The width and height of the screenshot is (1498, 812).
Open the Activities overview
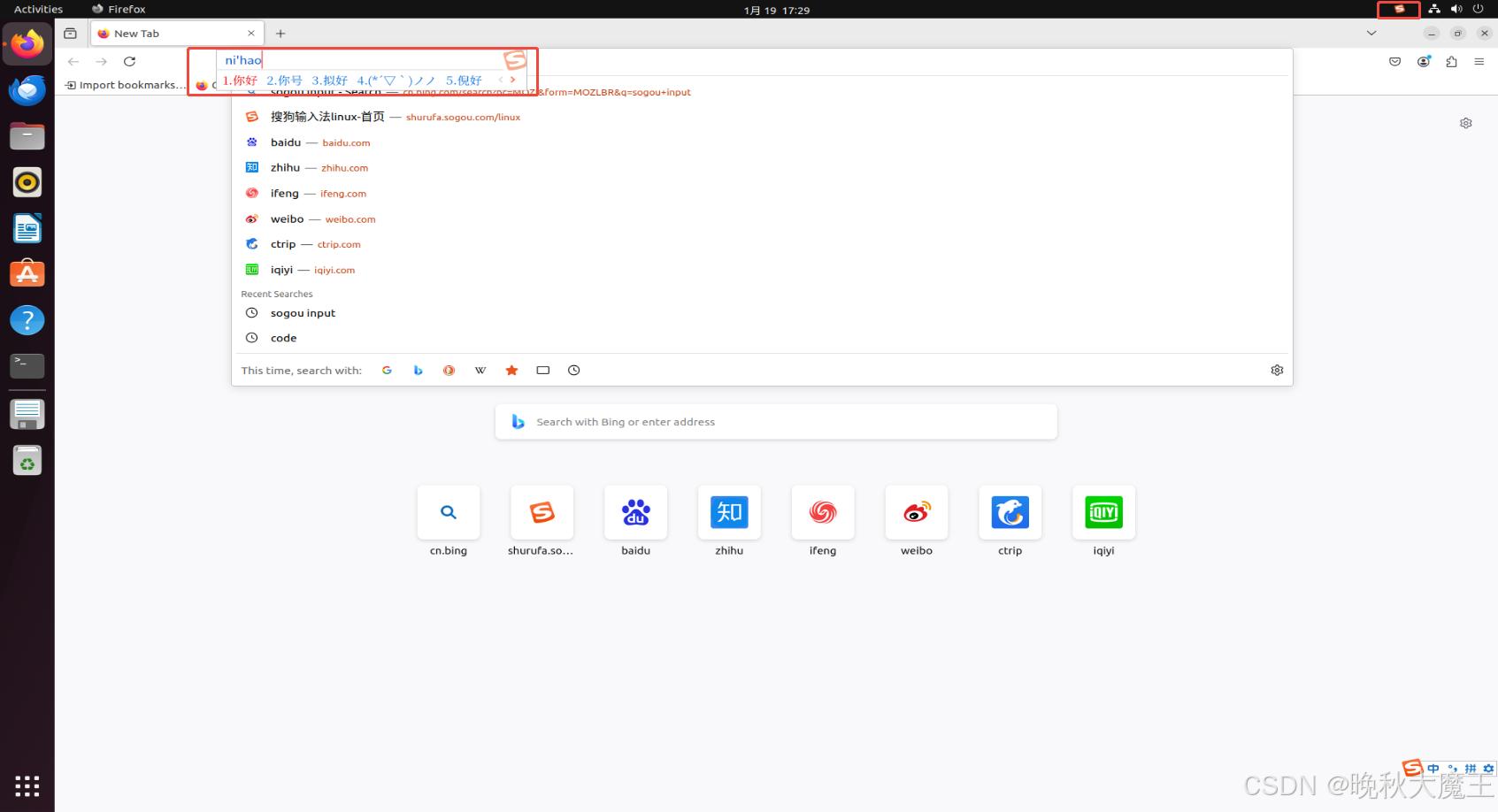(38, 9)
